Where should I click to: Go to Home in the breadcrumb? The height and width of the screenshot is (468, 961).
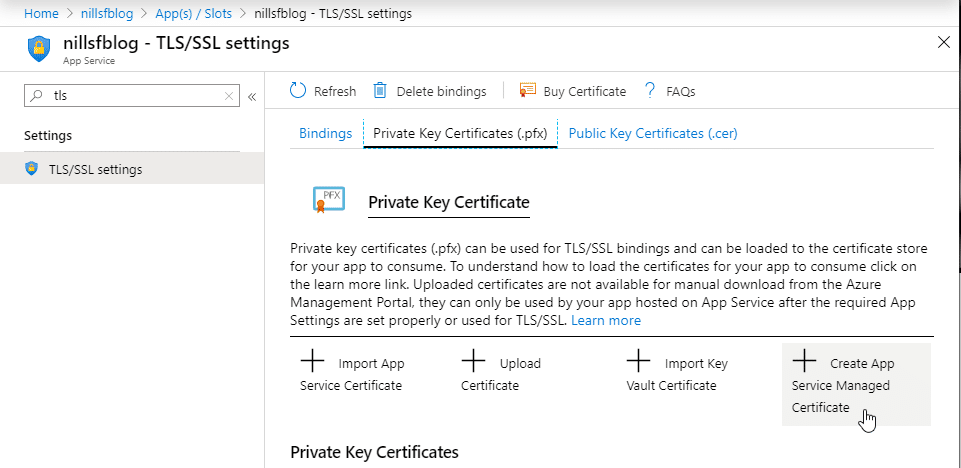click(x=41, y=13)
